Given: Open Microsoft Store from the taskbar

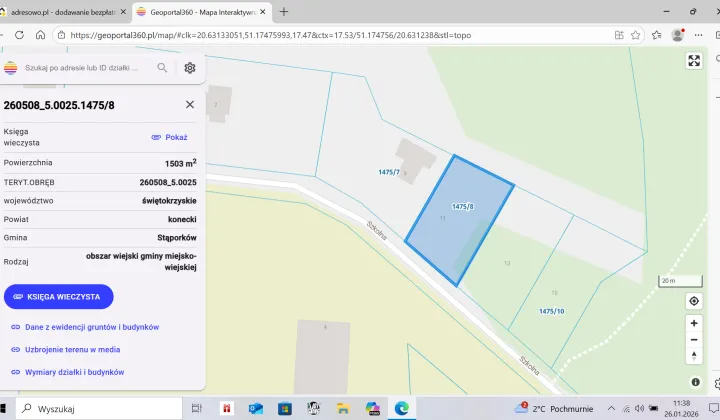Looking at the screenshot, I should pos(285,408).
